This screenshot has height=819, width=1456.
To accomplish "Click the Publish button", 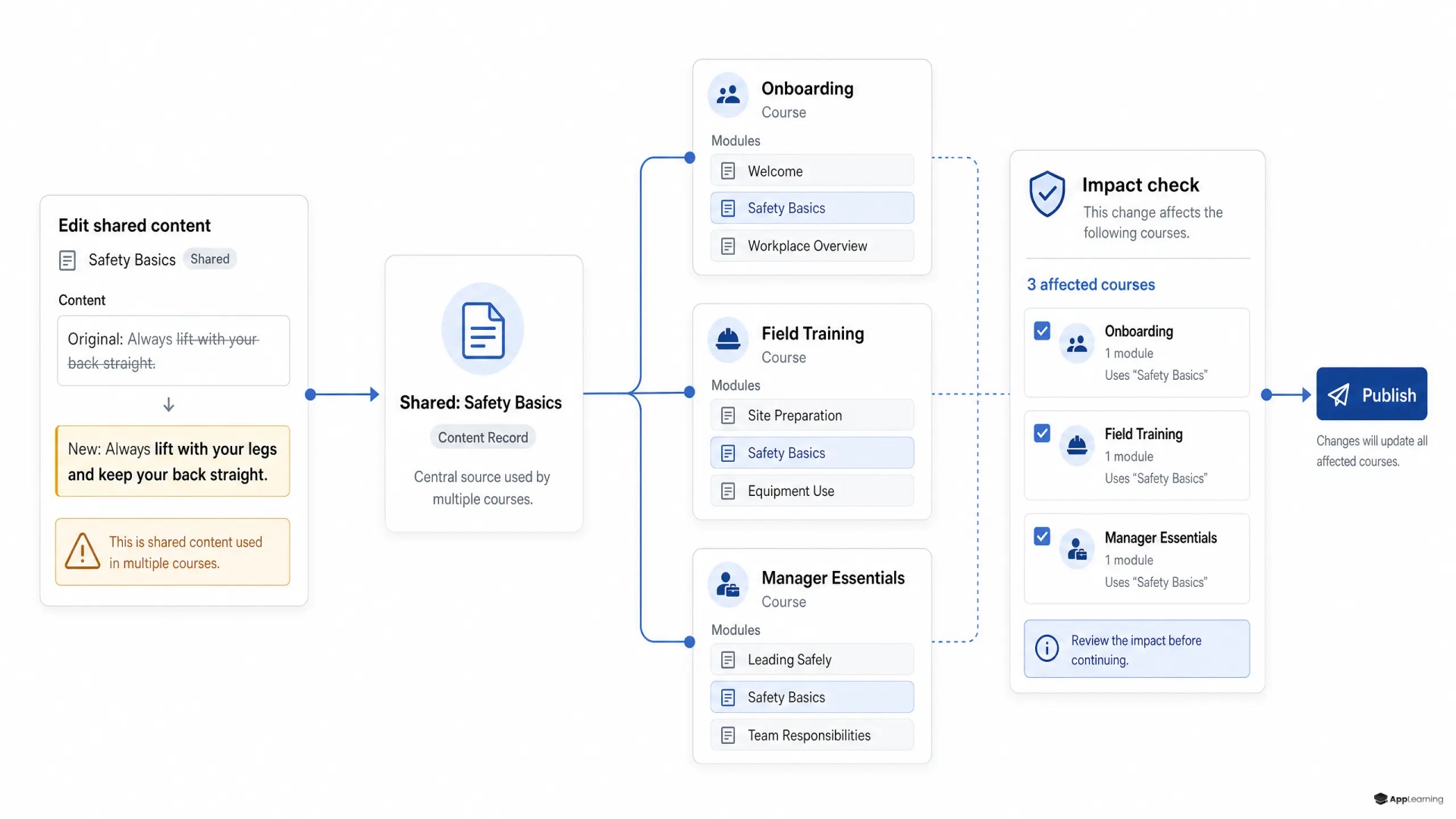I will (x=1371, y=394).
